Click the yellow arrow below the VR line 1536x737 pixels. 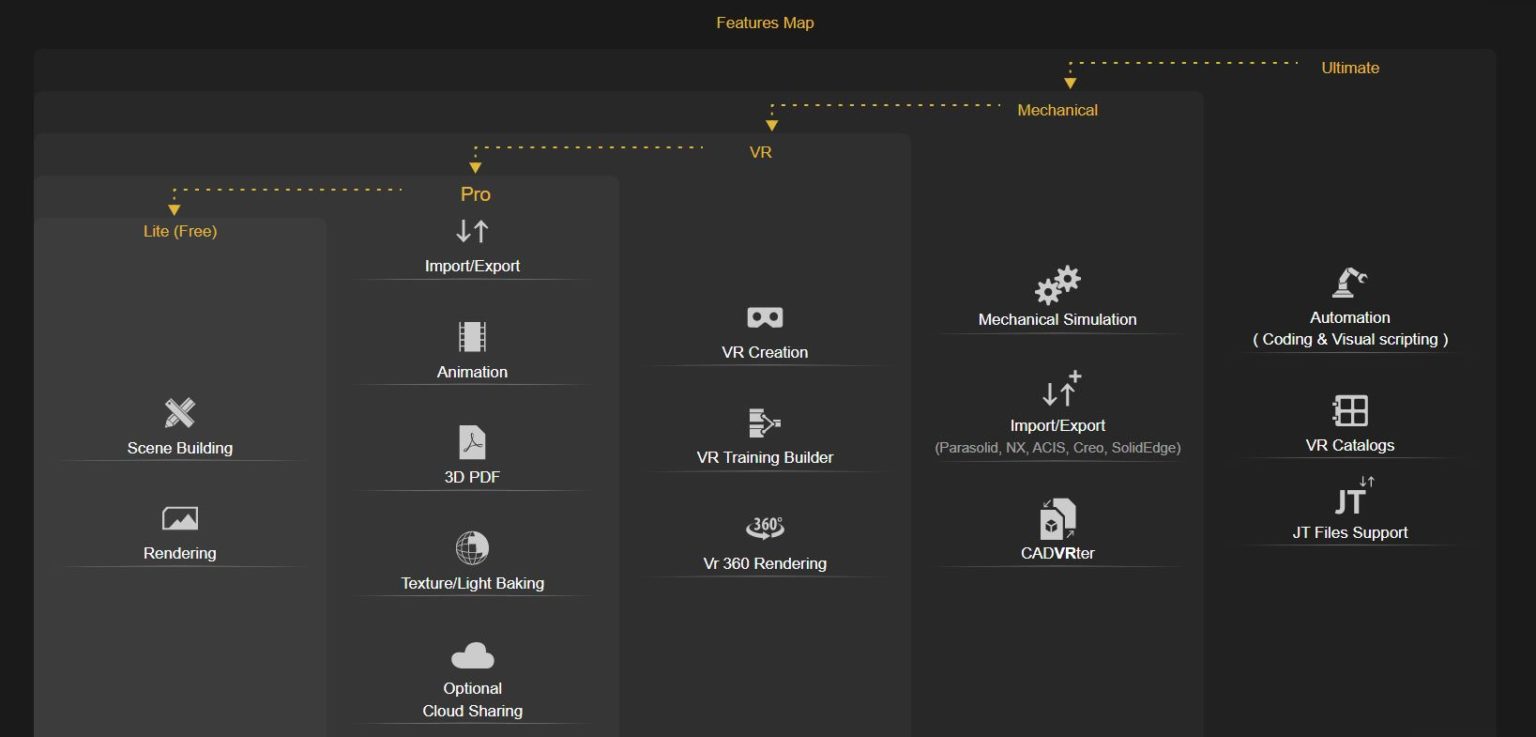pos(476,167)
